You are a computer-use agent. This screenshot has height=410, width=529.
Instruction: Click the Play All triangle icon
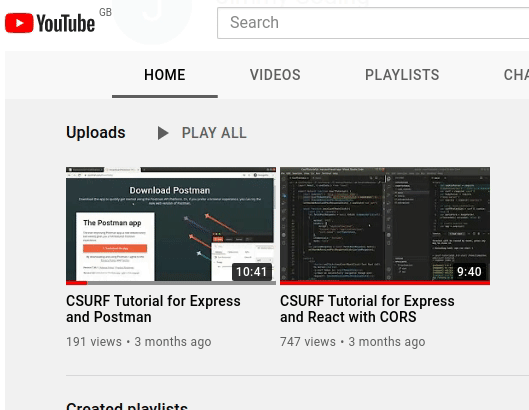tap(163, 133)
